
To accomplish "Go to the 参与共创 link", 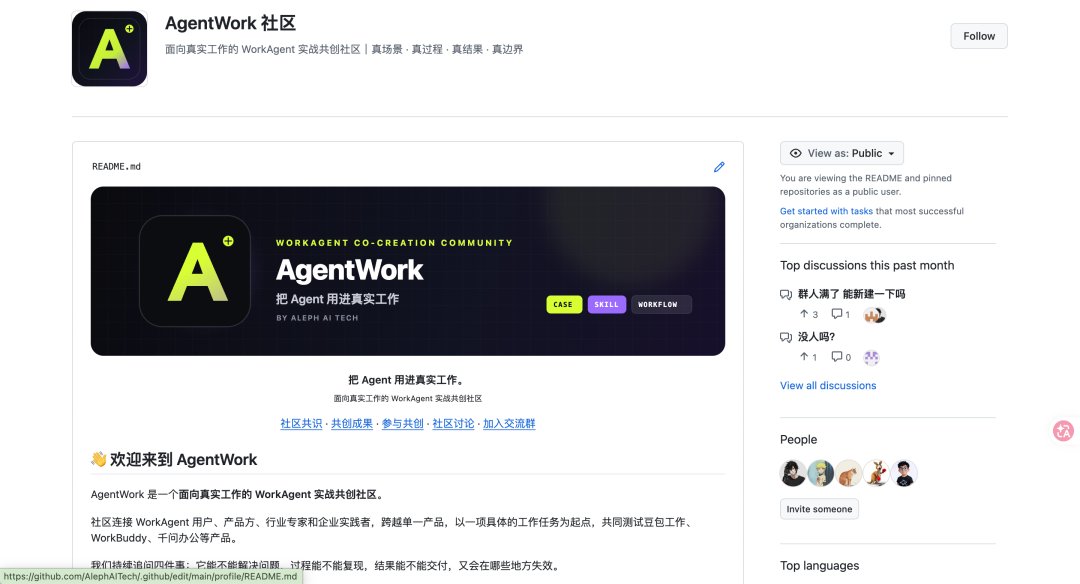I will 403,424.
